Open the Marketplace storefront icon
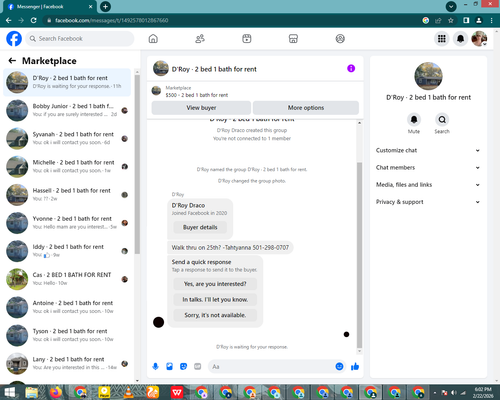 click(x=293, y=39)
